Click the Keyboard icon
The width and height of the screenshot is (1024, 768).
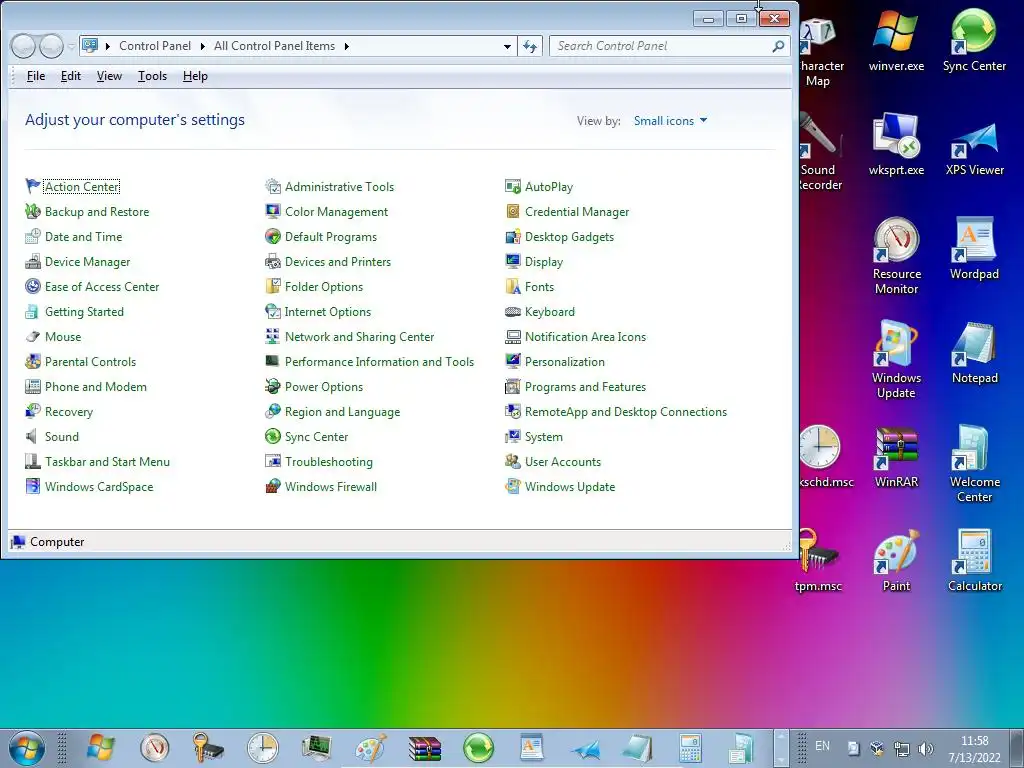tap(513, 312)
